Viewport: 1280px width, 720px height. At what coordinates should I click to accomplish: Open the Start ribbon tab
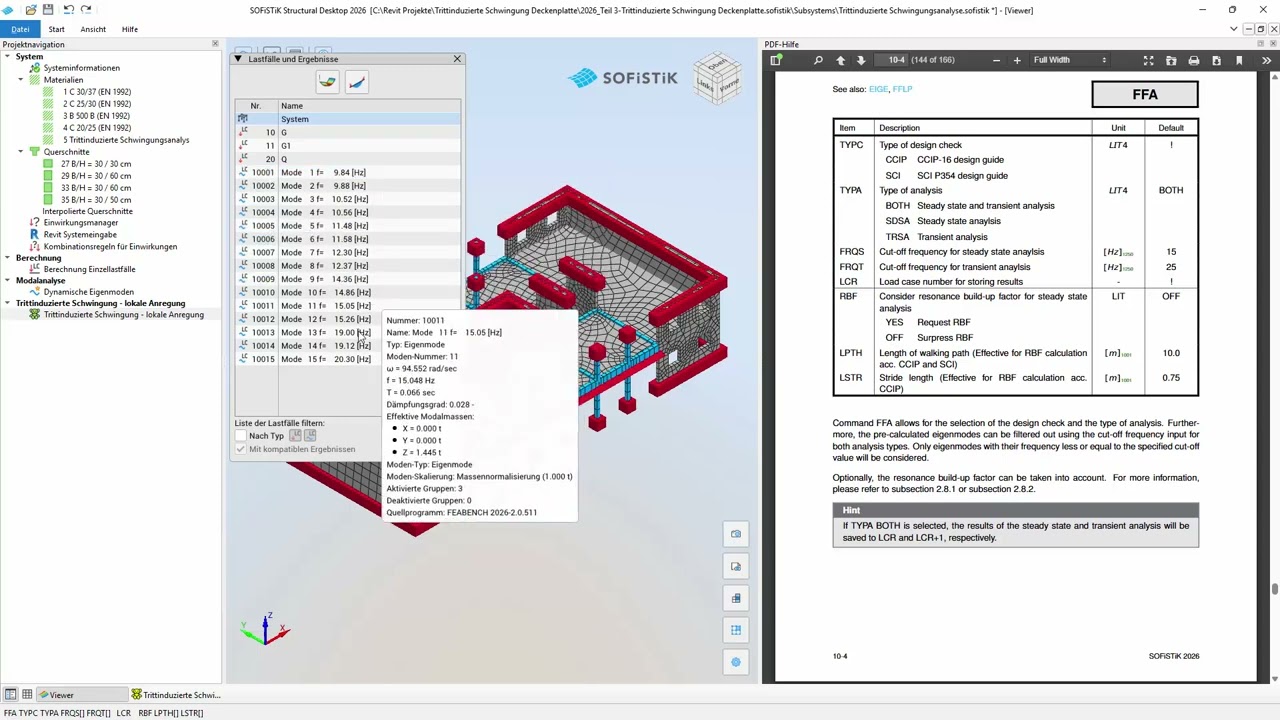[56, 29]
